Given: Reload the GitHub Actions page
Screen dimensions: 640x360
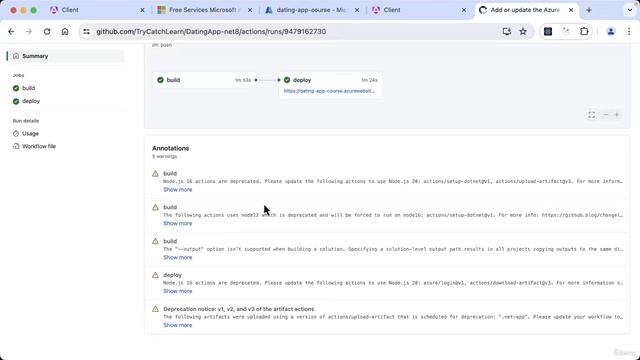Looking at the screenshot, I should [47, 31].
